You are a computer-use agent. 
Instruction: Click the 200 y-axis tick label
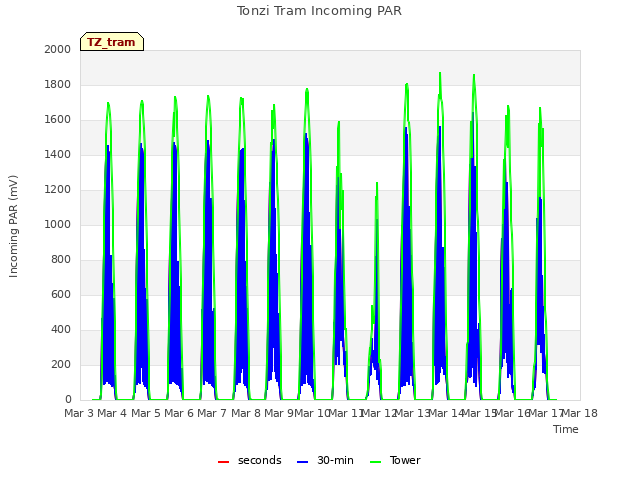pos(61,364)
